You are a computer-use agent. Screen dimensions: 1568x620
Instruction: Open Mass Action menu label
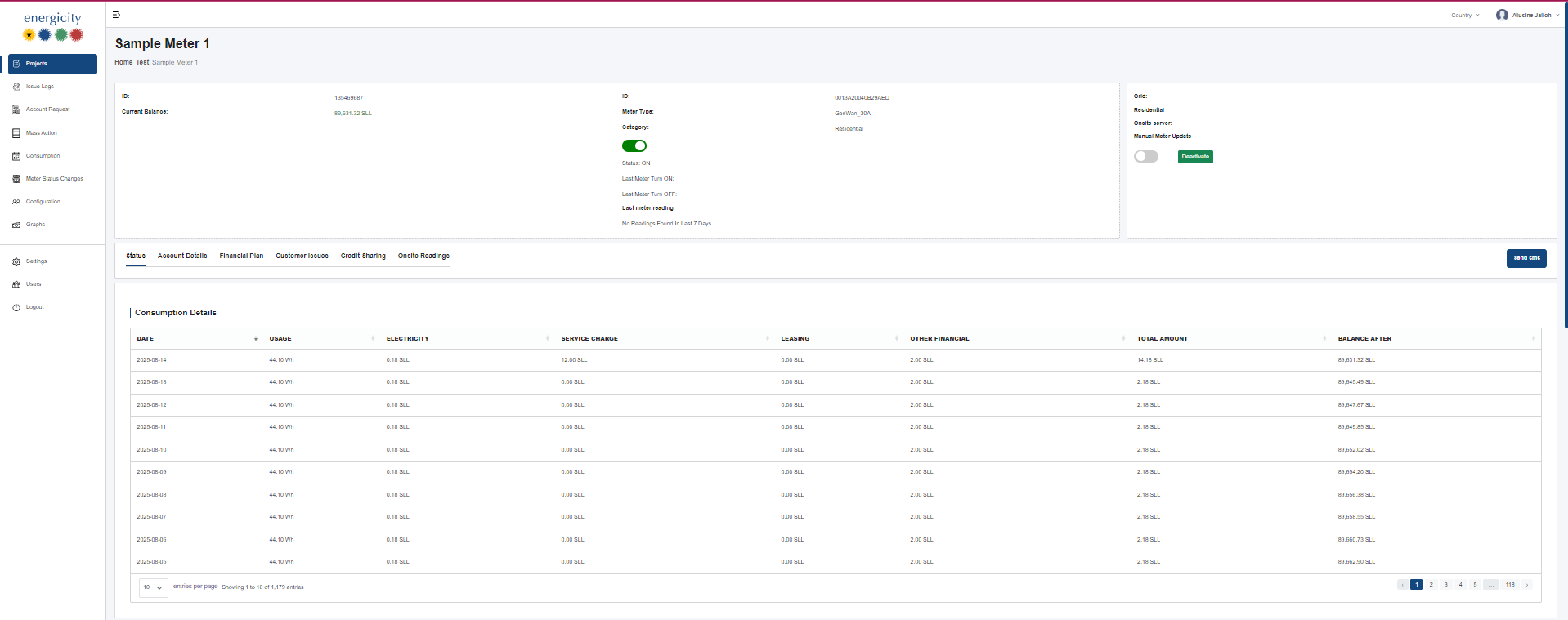(x=42, y=133)
